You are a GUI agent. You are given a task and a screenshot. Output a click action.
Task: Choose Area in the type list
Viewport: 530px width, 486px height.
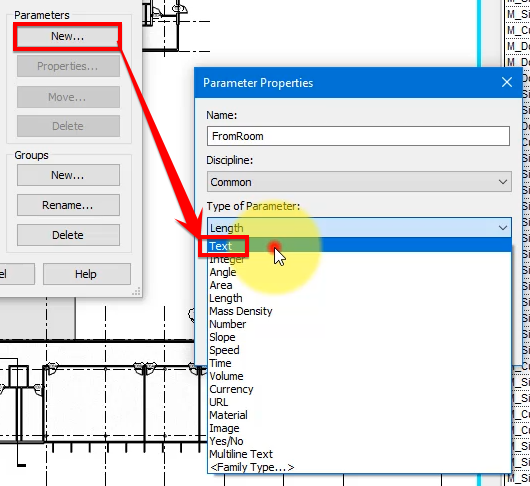(359, 285)
